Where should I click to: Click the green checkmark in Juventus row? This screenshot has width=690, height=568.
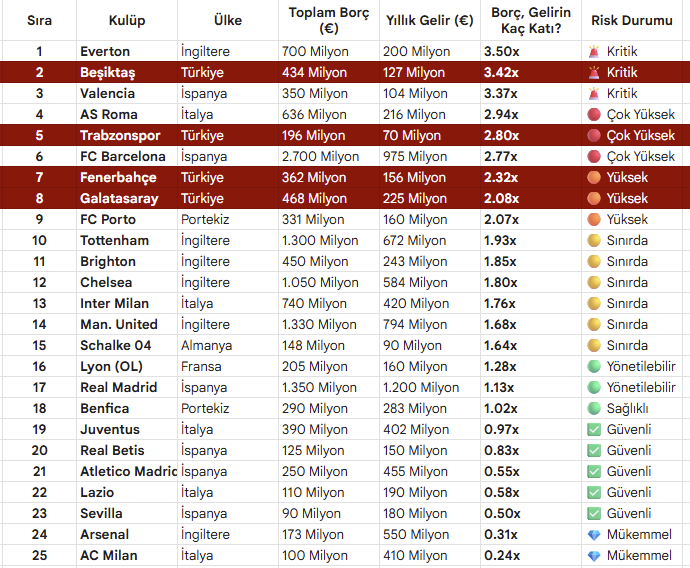594,429
